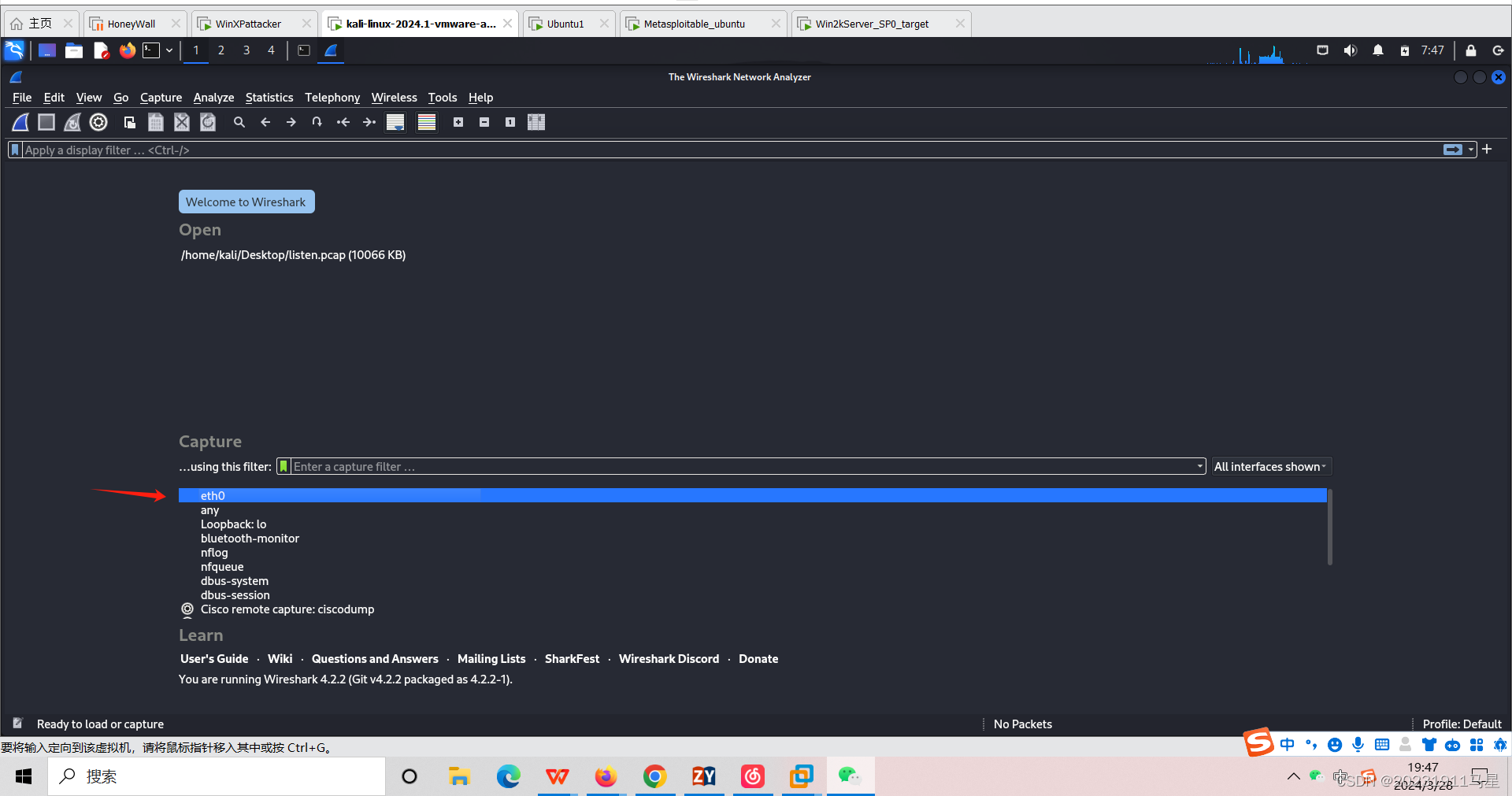The width and height of the screenshot is (1512, 796).
Task: Restart the current capture from the toolbar
Action: pyautogui.click(x=72, y=122)
